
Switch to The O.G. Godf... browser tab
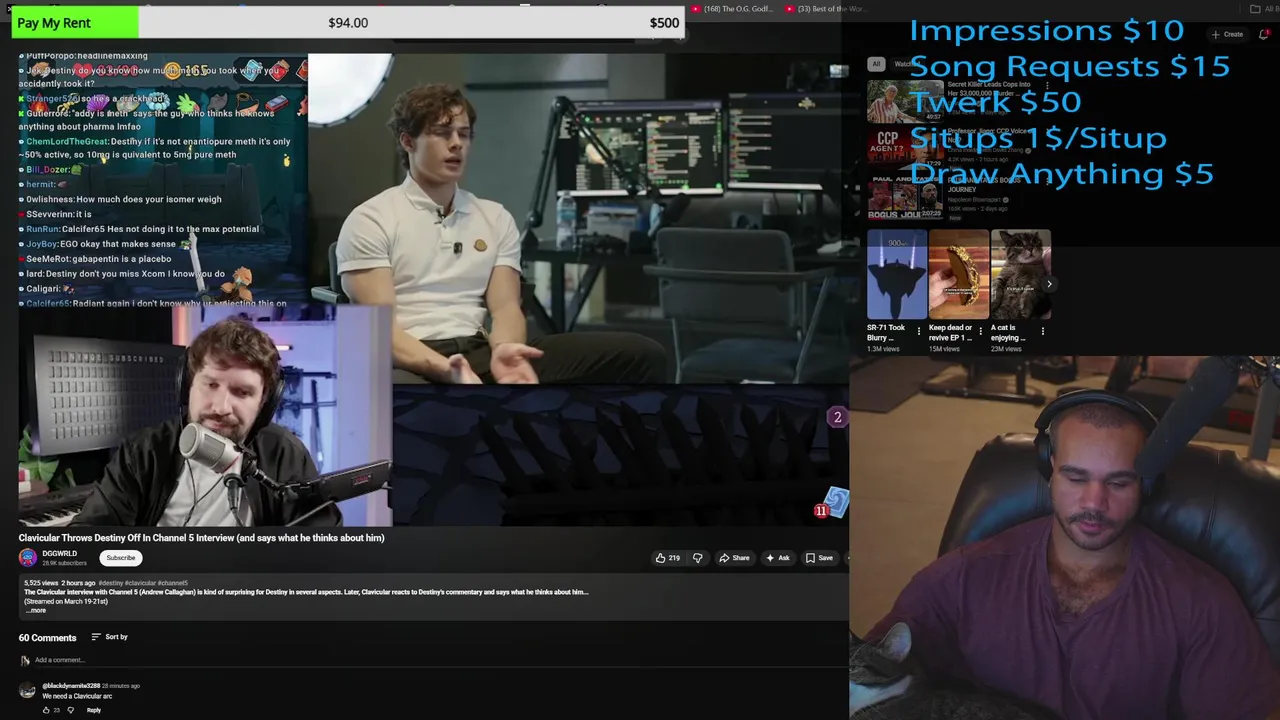[x=731, y=9]
